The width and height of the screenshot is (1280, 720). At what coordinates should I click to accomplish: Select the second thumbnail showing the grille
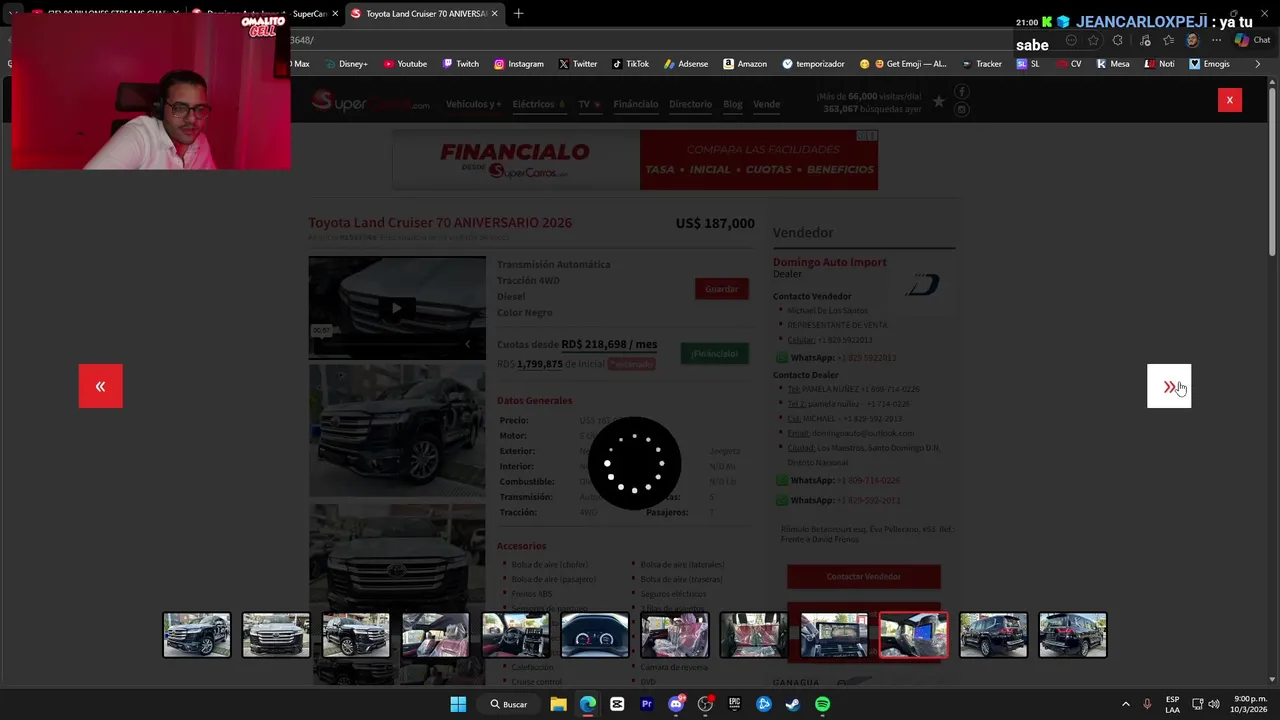pyautogui.click(x=276, y=635)
